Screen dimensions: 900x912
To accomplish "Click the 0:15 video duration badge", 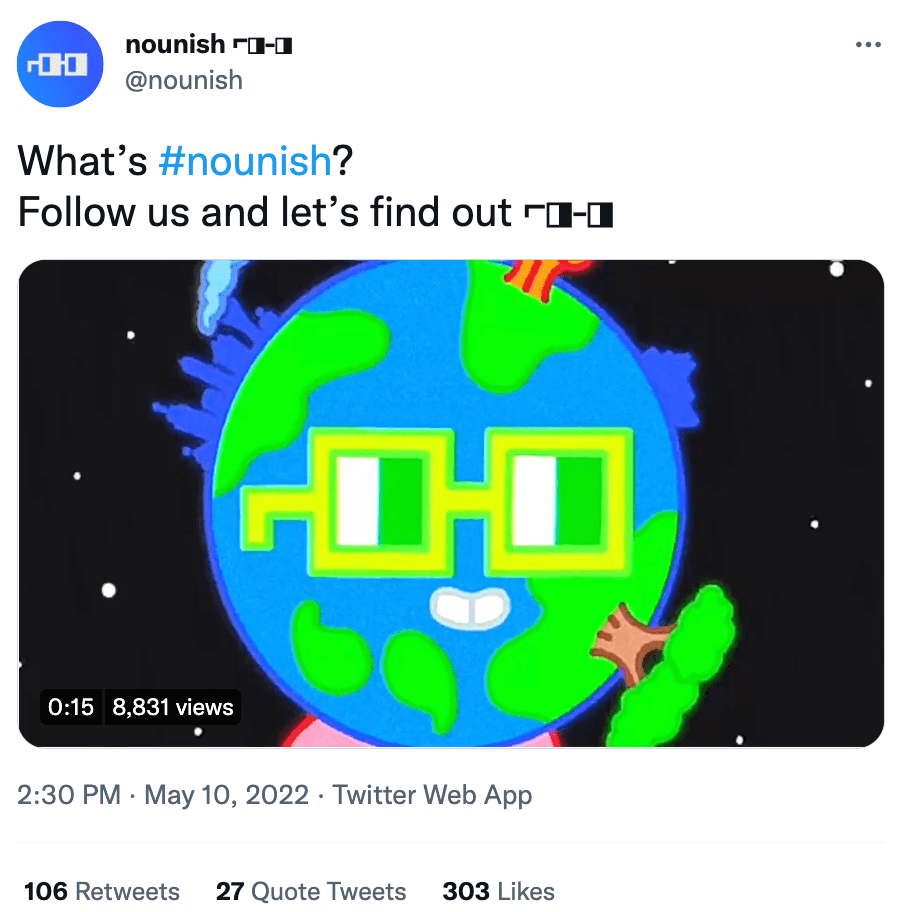I will (x=70, y=707).
